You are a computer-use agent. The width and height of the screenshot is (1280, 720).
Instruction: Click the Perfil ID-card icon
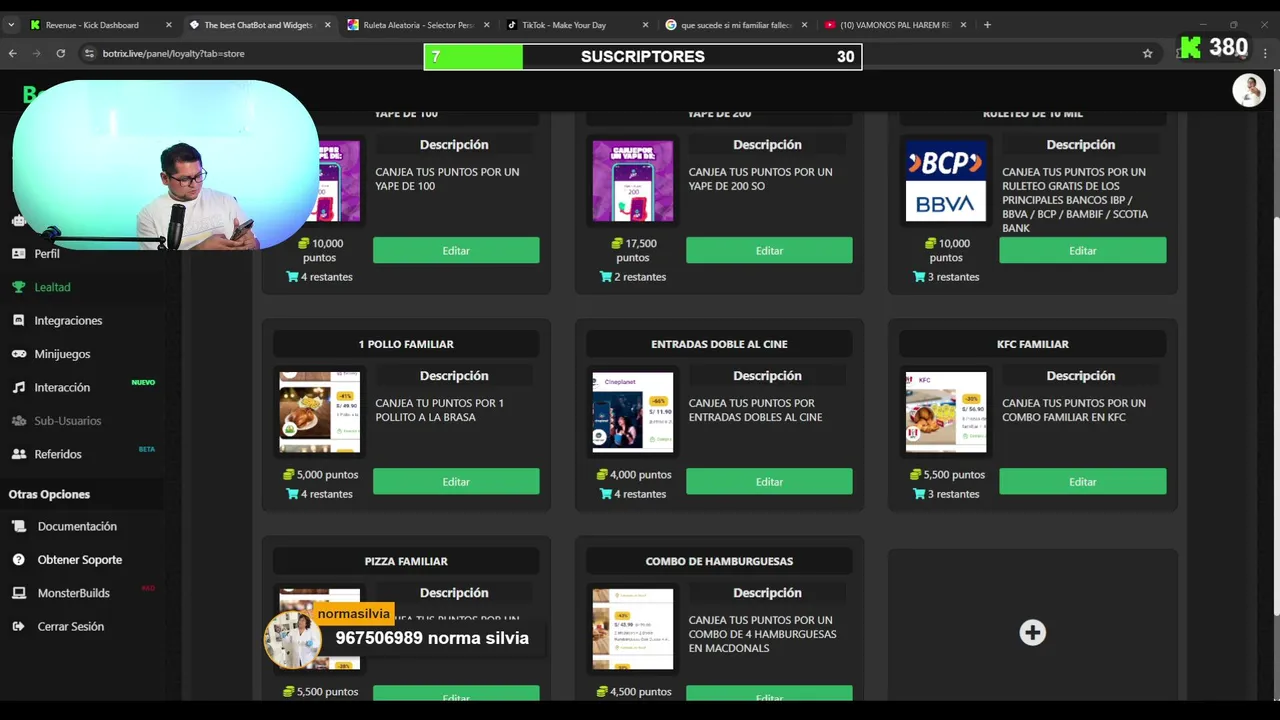pyautogui.click(x=18, y=253)
